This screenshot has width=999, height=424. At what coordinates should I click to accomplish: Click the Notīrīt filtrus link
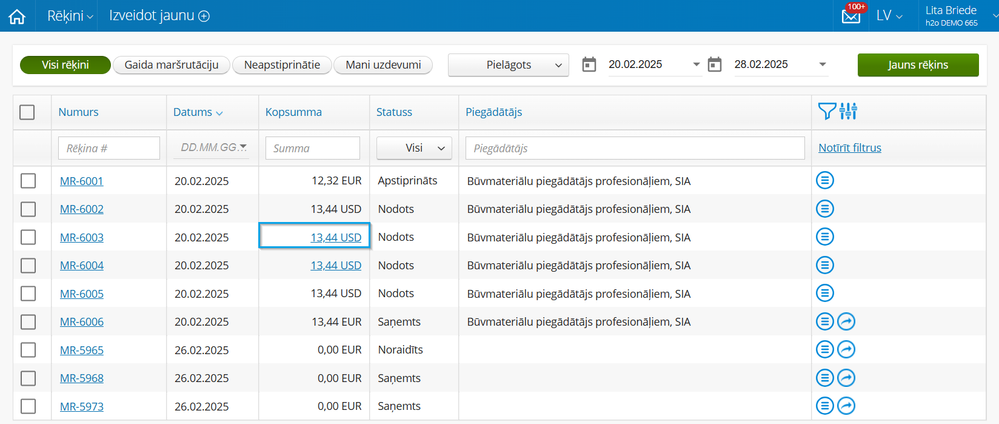click(x=849, y=148)
